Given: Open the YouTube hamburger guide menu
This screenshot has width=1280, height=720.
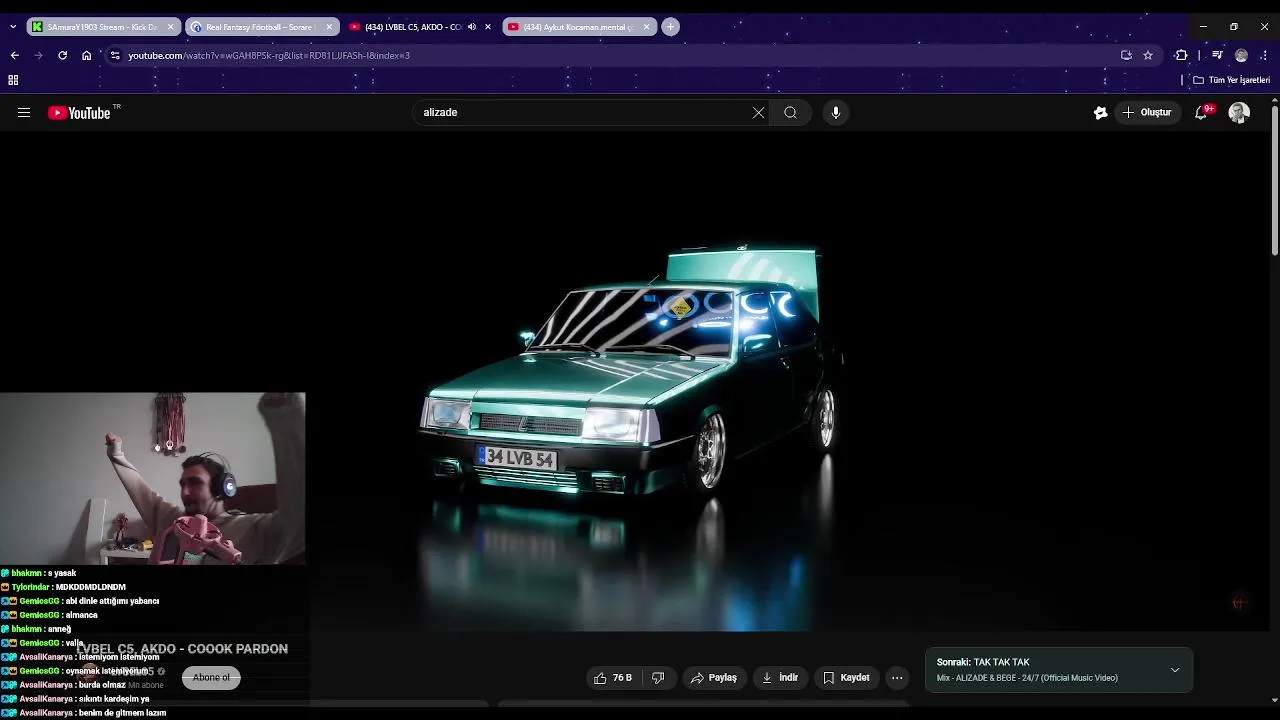Looking at the screenshot, I should pos(24,113).
